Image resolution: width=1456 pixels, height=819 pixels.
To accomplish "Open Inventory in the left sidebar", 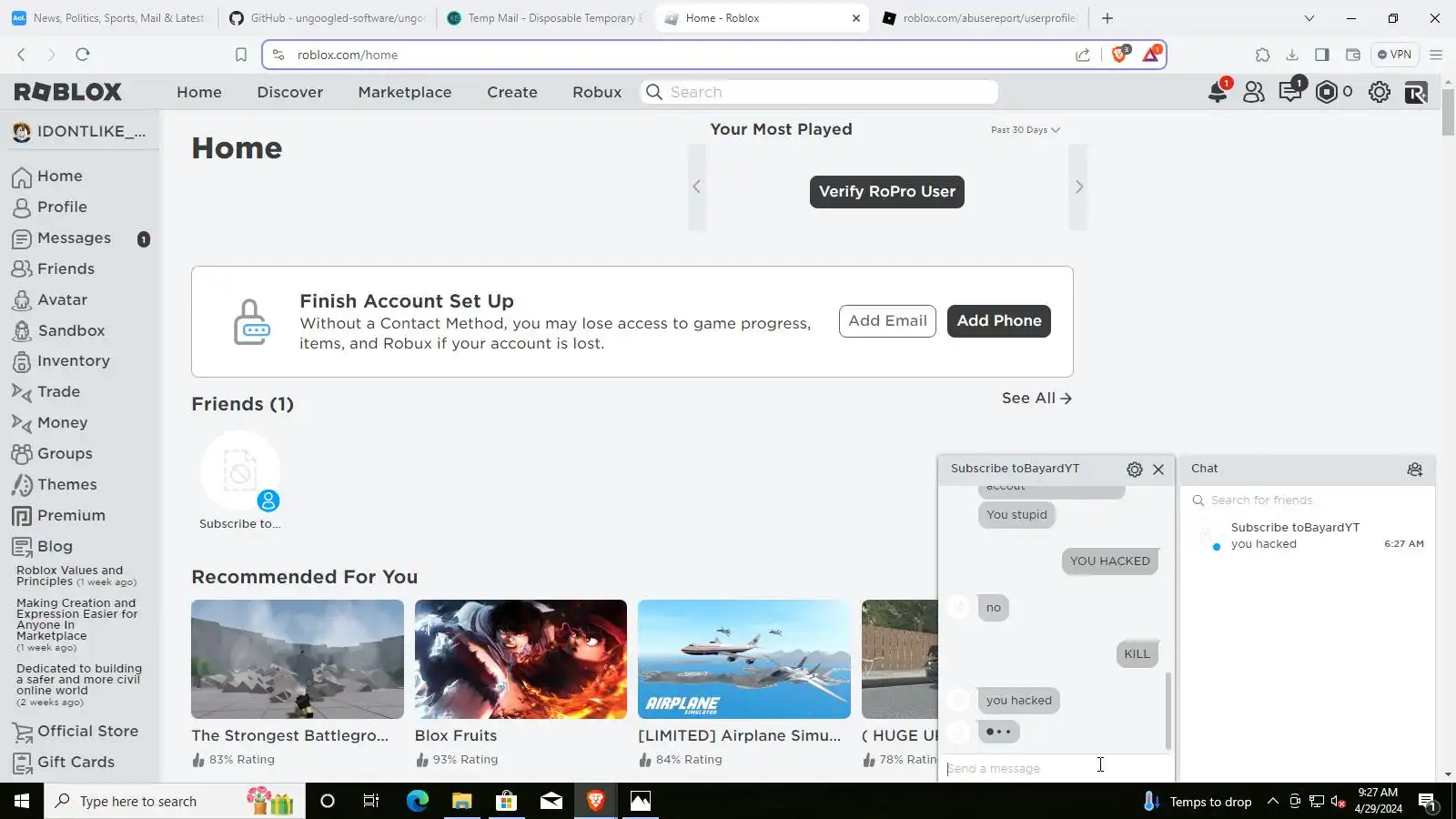I will (x=73, y=361).
